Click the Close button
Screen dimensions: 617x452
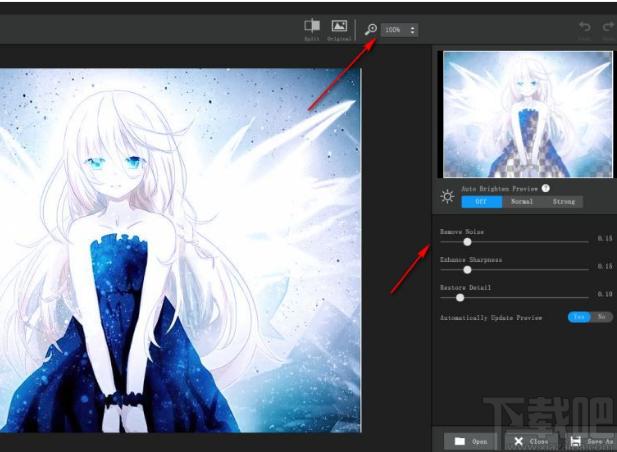(531, 441)
